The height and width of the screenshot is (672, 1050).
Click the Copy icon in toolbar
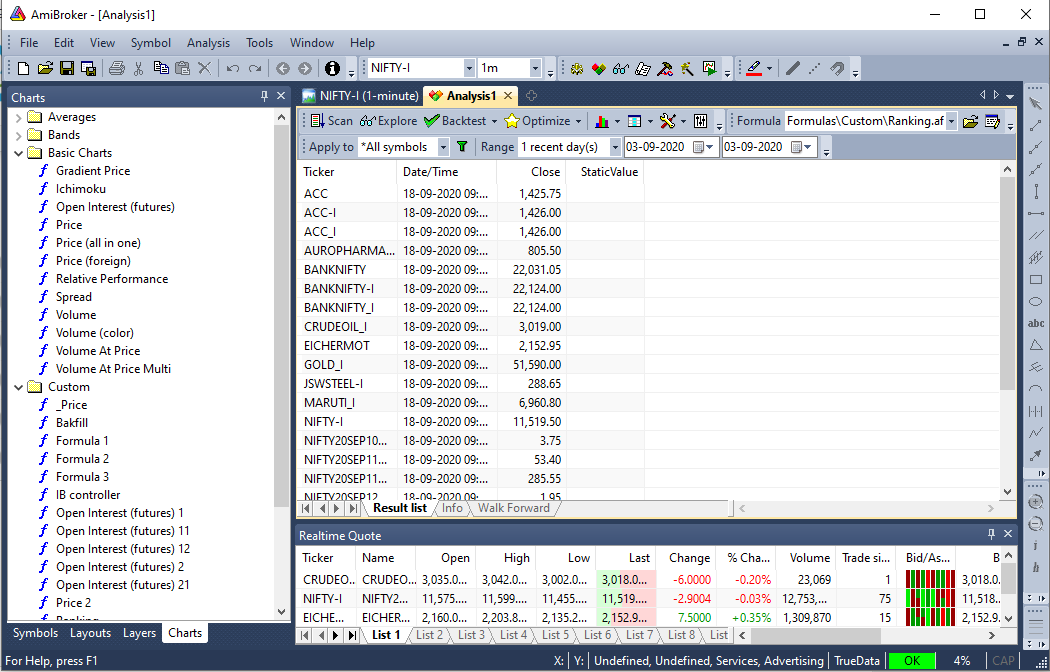[161, 68]
